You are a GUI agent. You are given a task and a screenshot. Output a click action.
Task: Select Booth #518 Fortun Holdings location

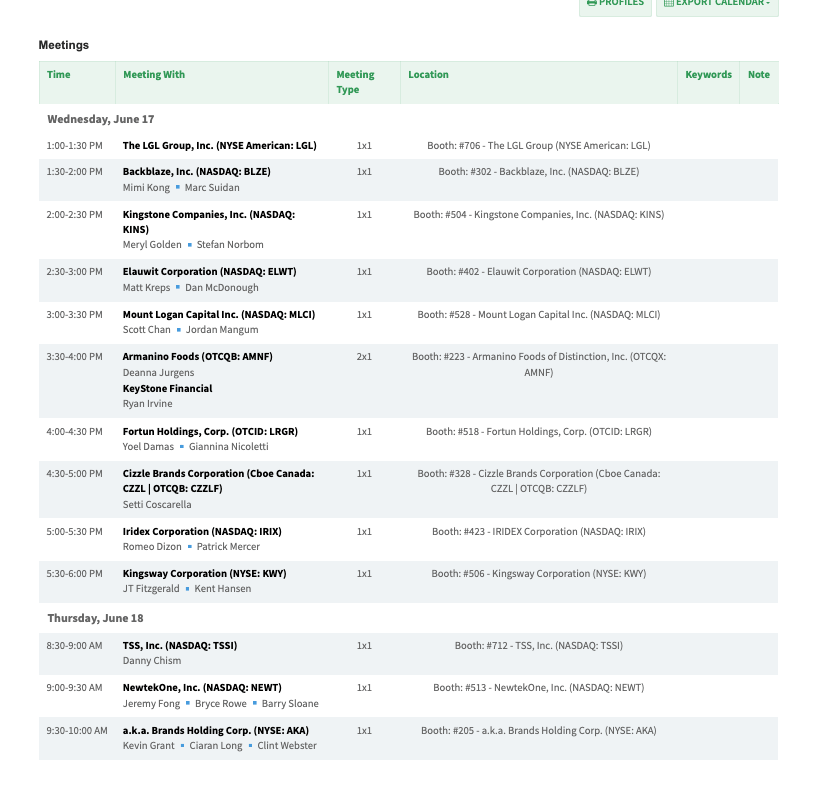click(538, 432)
